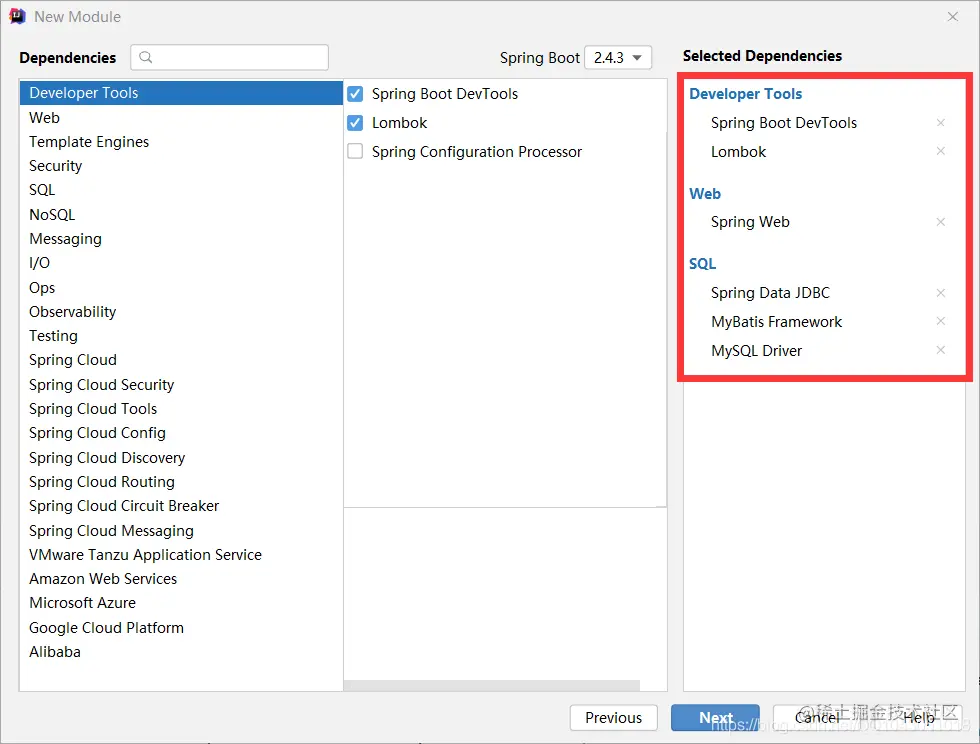The width and height of the screenshot is (980, 744).
Task: Select the SQL category in list
Action: pos(181,190)
